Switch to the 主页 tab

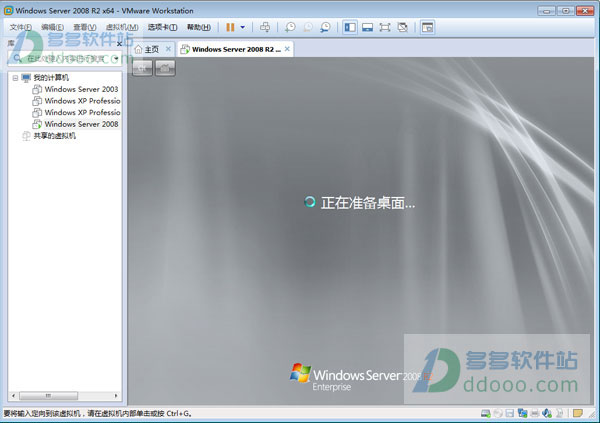pyautogui.click(x=152, y=49)
